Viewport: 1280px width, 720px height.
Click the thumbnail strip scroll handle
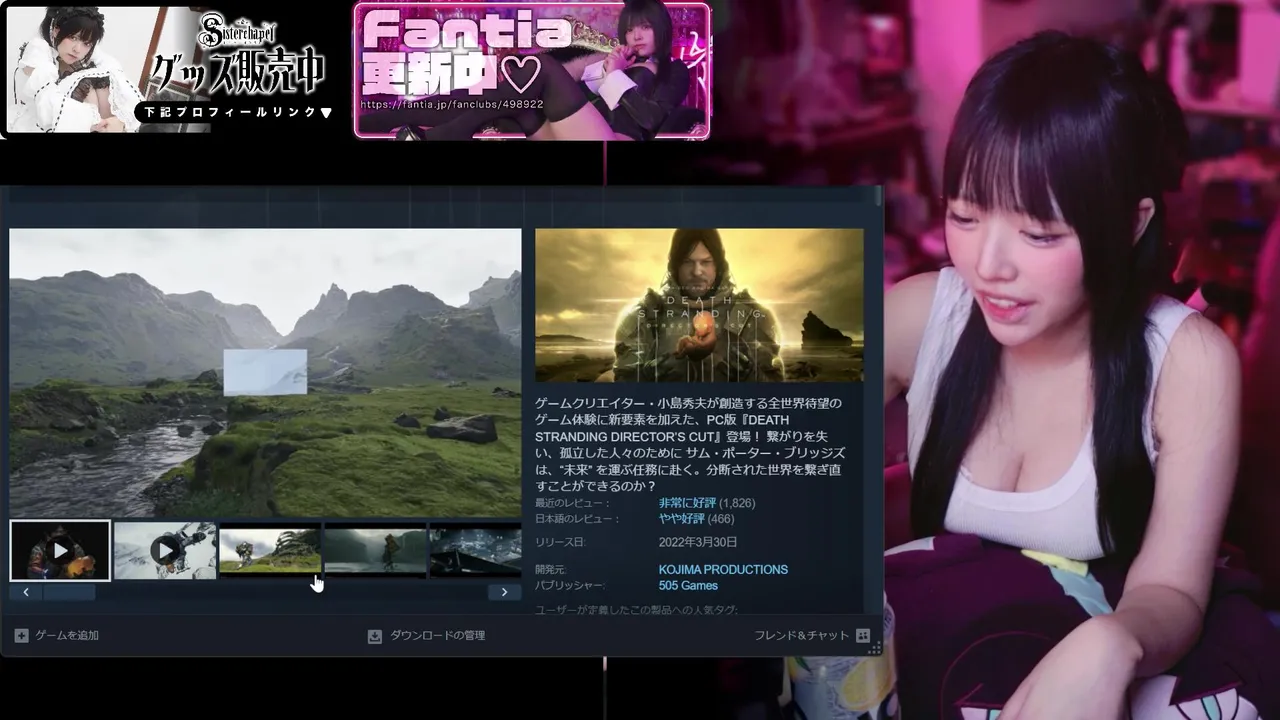click(69, 592)
